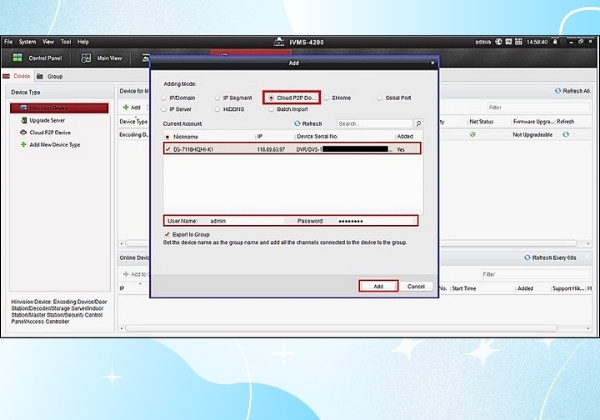Open the Control Panel tab icon
600x420 pixels.
point(17,58)
